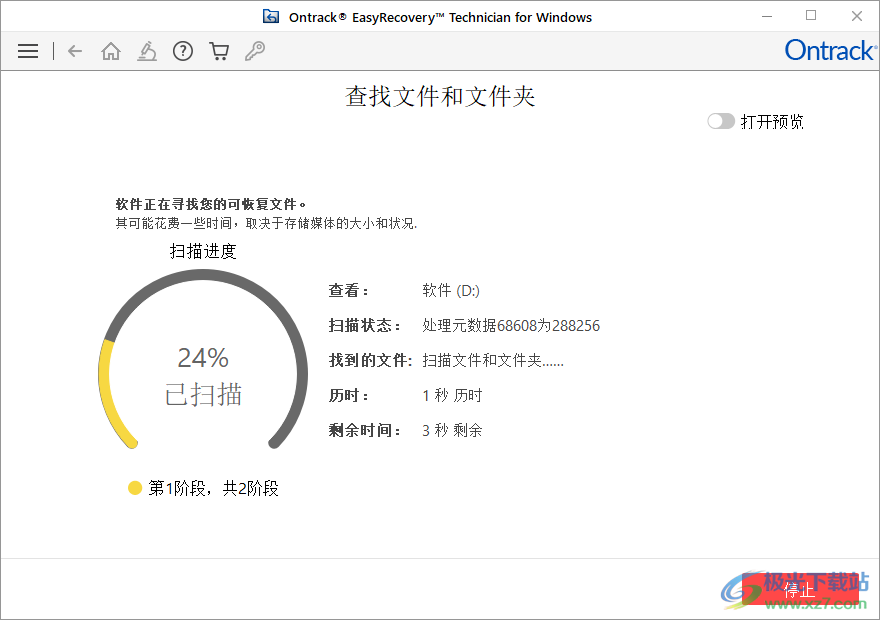Click the 1 秒 历时 elapsed value

pyautogui.click(x=452, y=396)
